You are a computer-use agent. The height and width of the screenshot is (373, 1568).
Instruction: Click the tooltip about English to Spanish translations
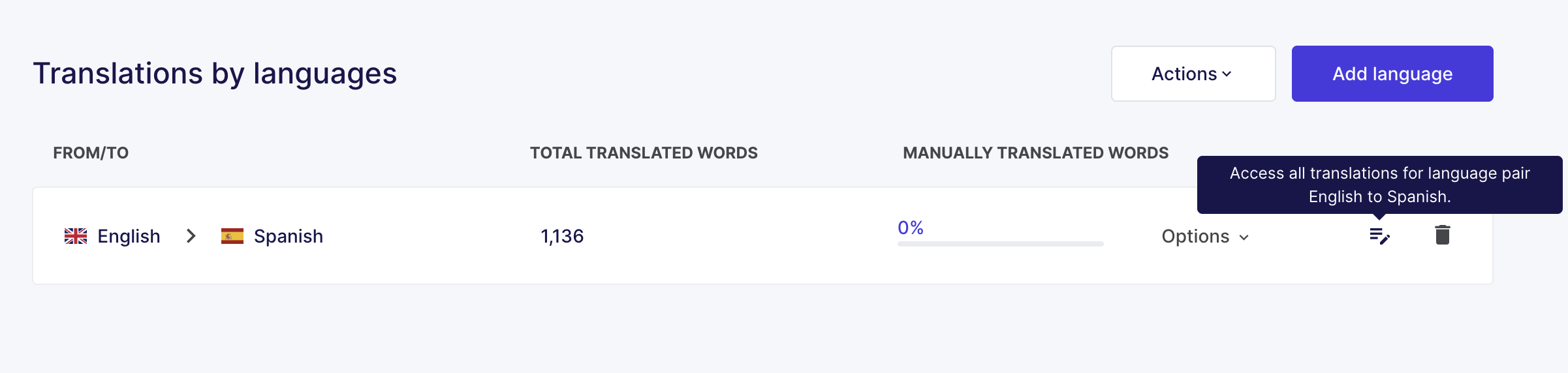[x=1379, y=185]
